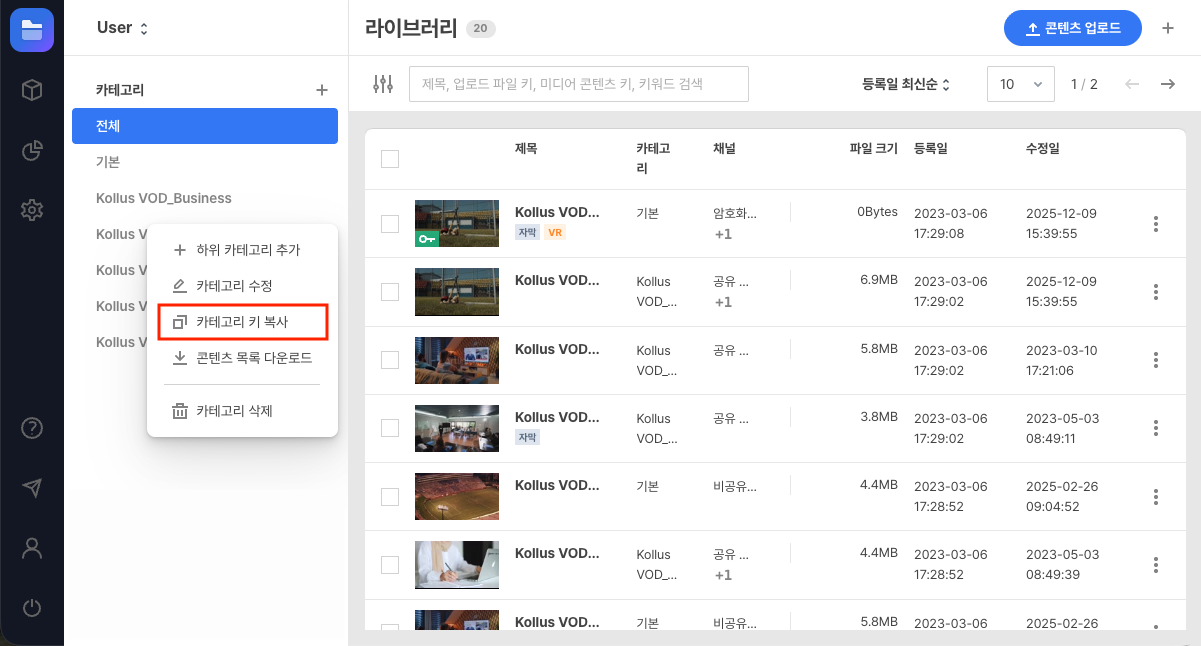
Task: Change the items-per-page dropdown showing 10
Action: [x=1020, y=84]
